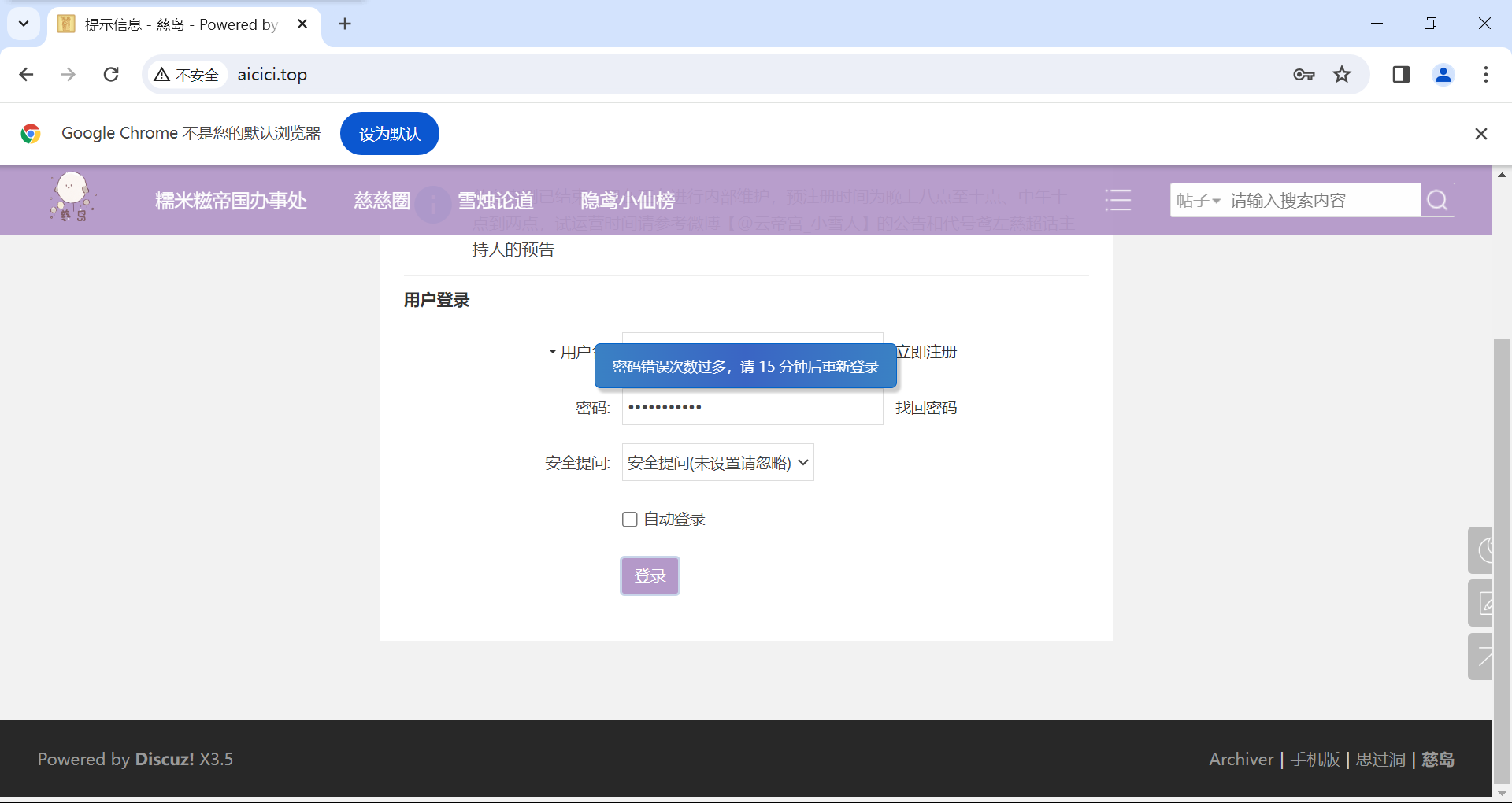
Task: Go to 雪烛论道 navigation item
Action: [495, 201]
